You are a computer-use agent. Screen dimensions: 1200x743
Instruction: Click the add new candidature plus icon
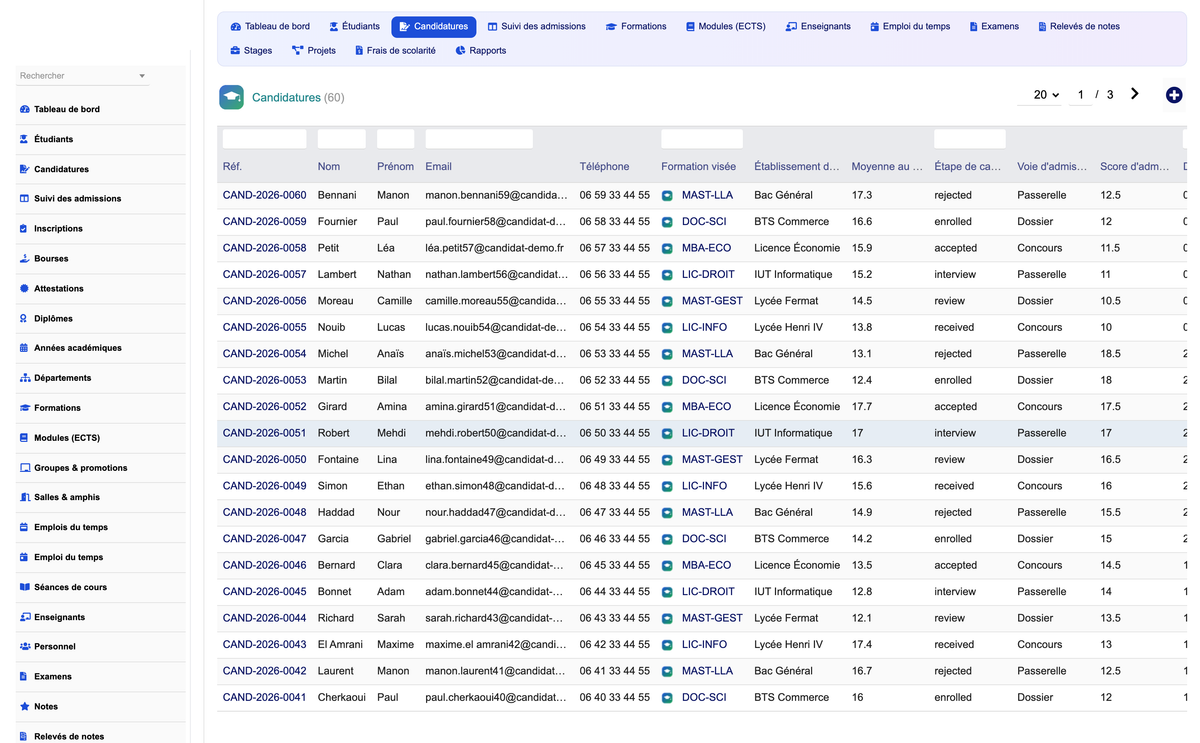pos(1174,95)
